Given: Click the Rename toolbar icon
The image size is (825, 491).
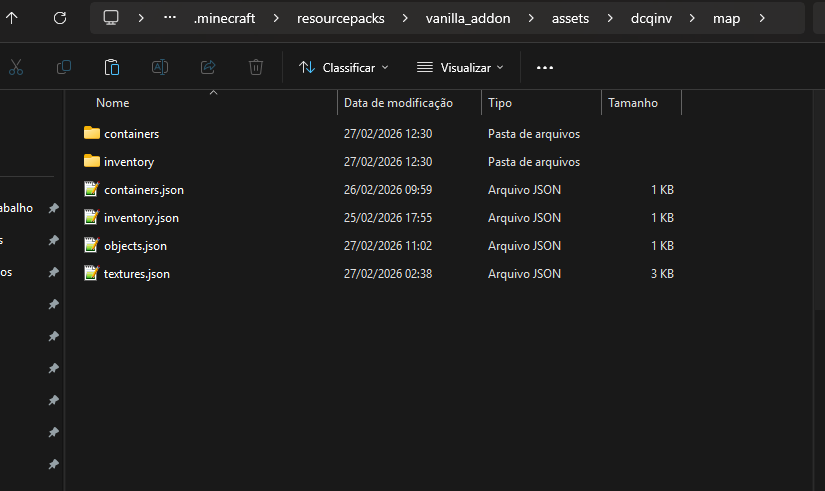Looking at the screenshot, I should tap(160, 67).
